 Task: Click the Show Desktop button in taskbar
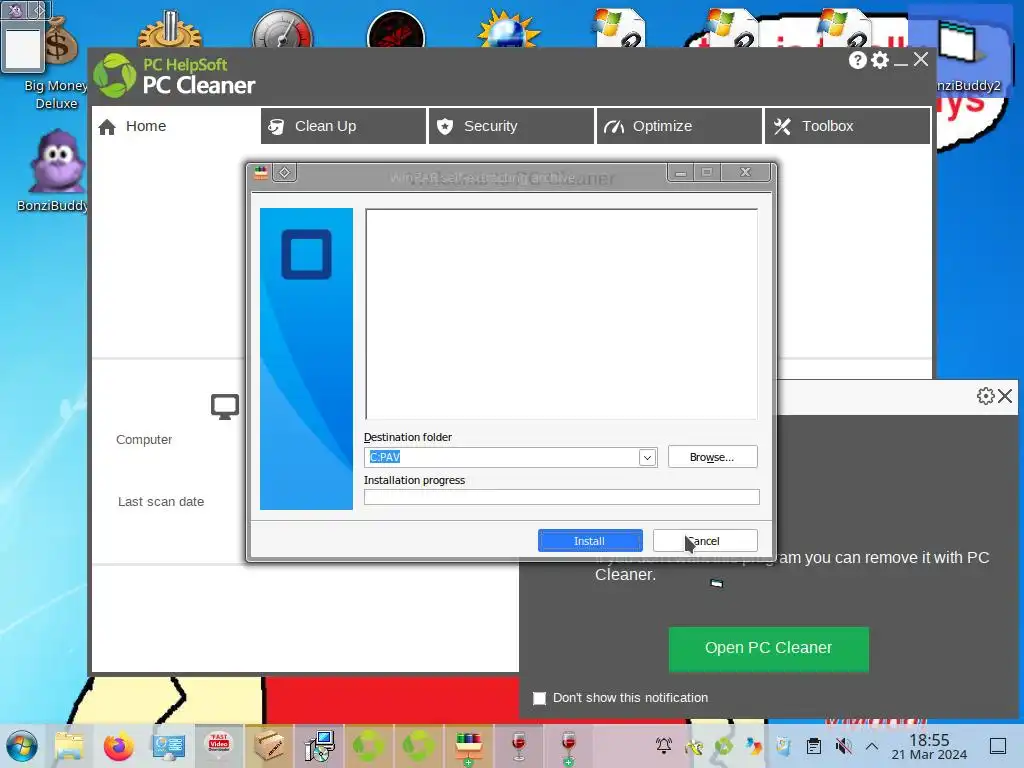pos(998,746)
